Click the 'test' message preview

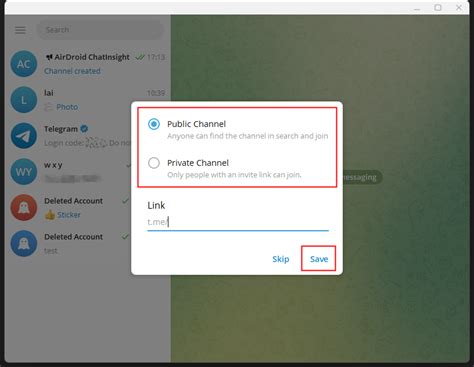[x=51, y=251]
